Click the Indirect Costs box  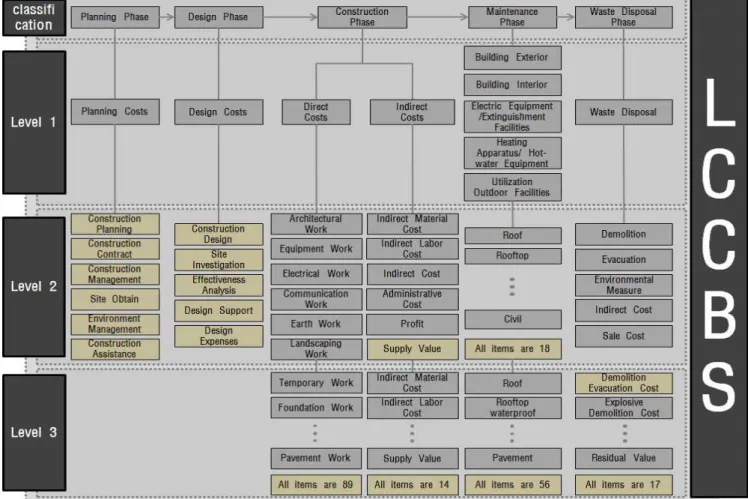[412, 112]
